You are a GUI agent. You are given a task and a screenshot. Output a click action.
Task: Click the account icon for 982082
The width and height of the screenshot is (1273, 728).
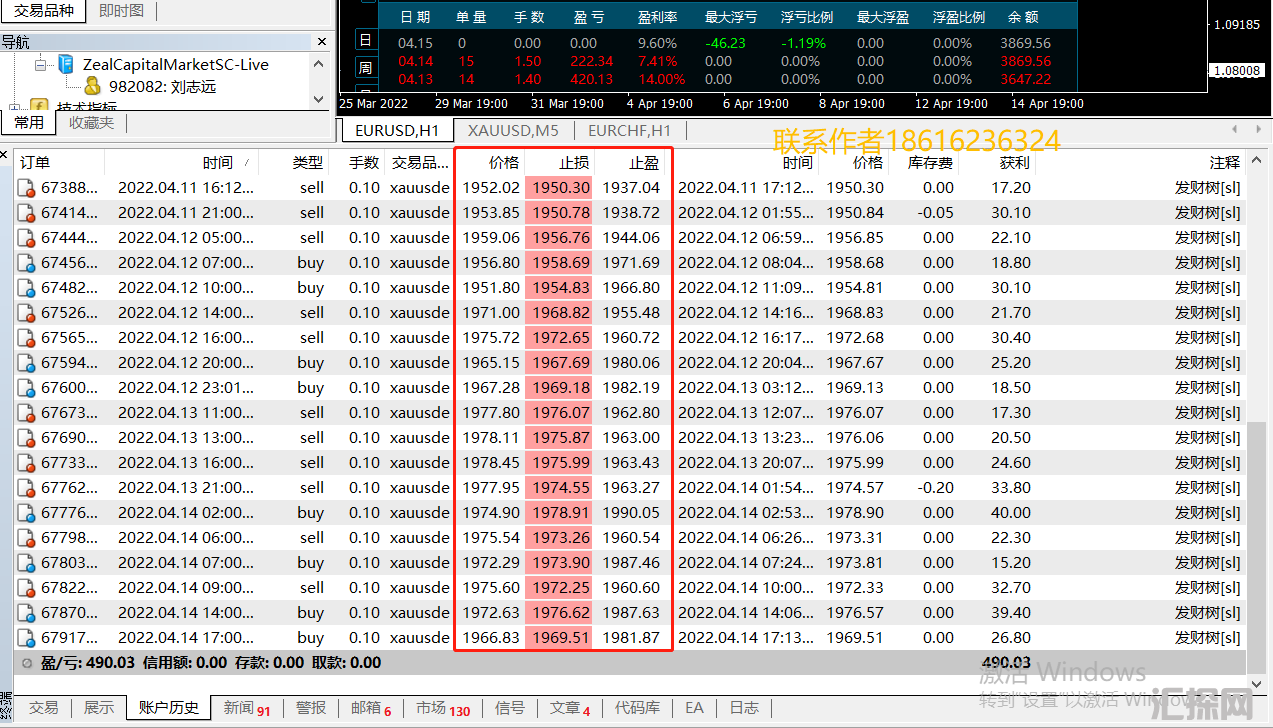92,86
